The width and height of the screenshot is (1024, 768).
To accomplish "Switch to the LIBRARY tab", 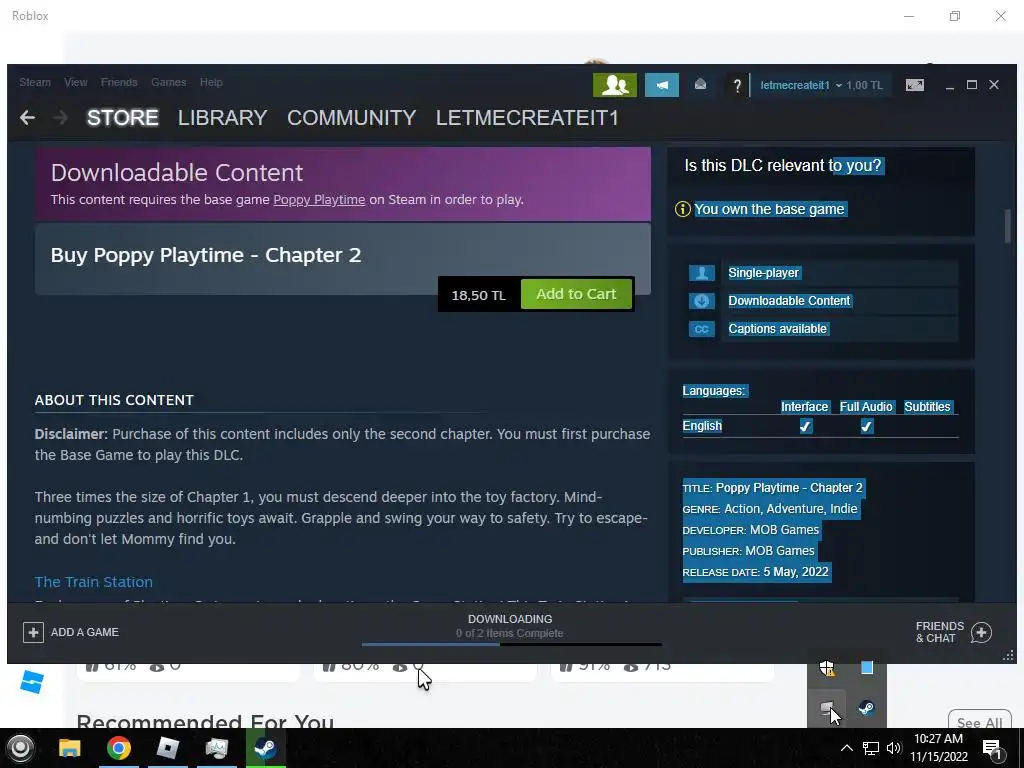I will (222, 118).
